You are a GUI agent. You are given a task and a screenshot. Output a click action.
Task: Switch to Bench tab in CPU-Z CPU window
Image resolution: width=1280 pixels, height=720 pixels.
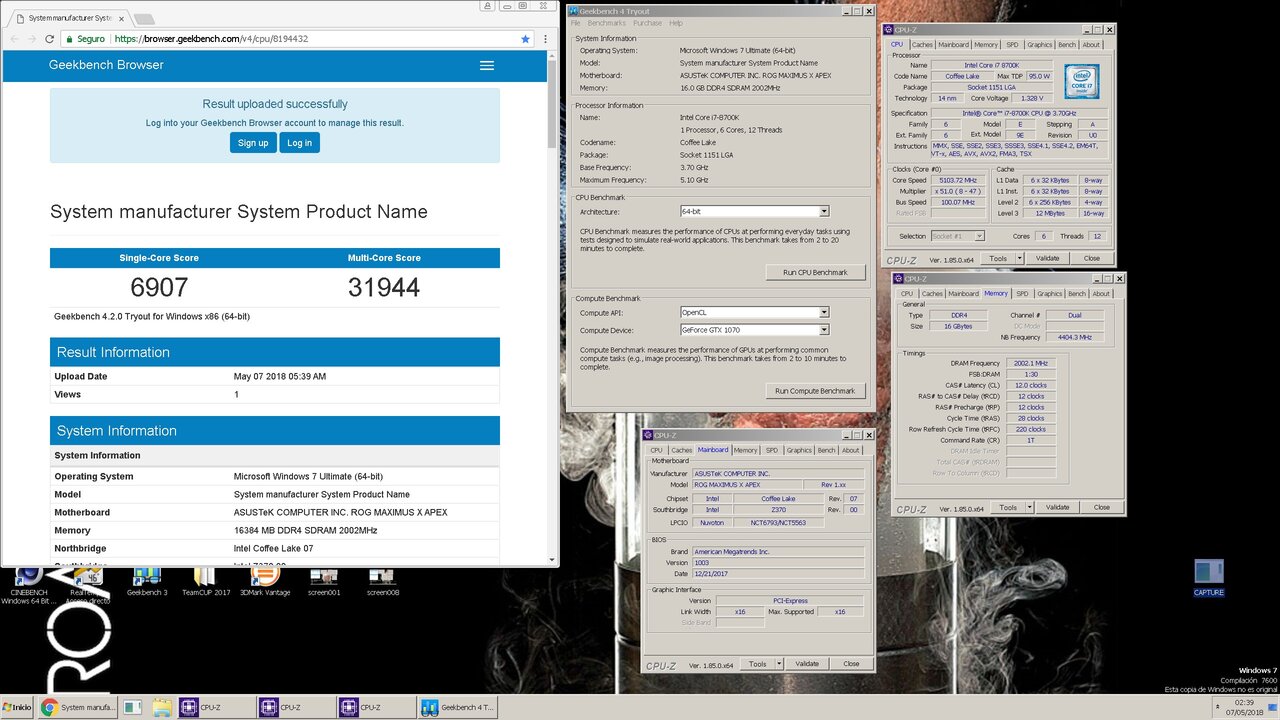(1067, 44)
